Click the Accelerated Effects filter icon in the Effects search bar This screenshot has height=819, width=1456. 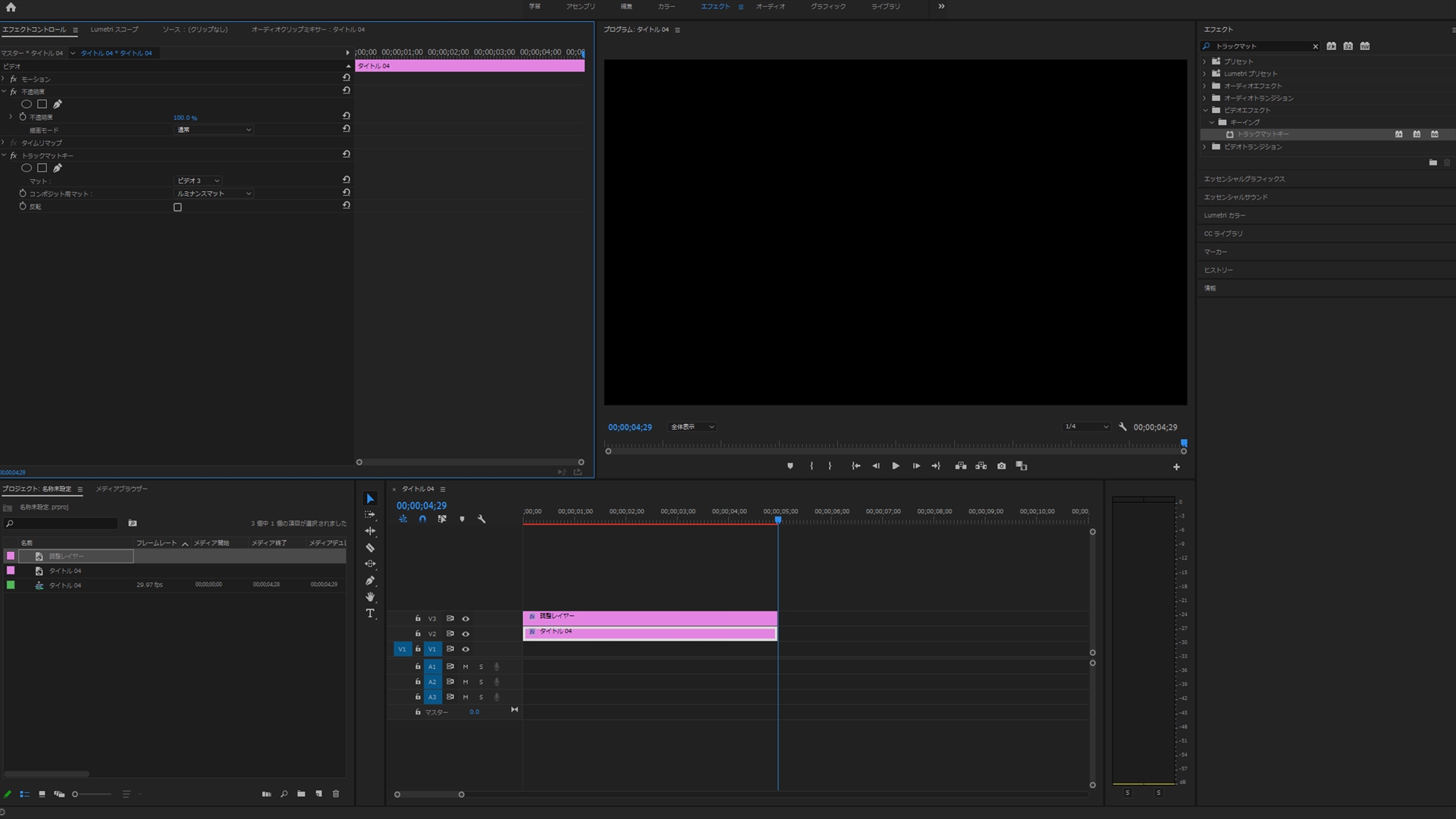tap(1332, 46)
